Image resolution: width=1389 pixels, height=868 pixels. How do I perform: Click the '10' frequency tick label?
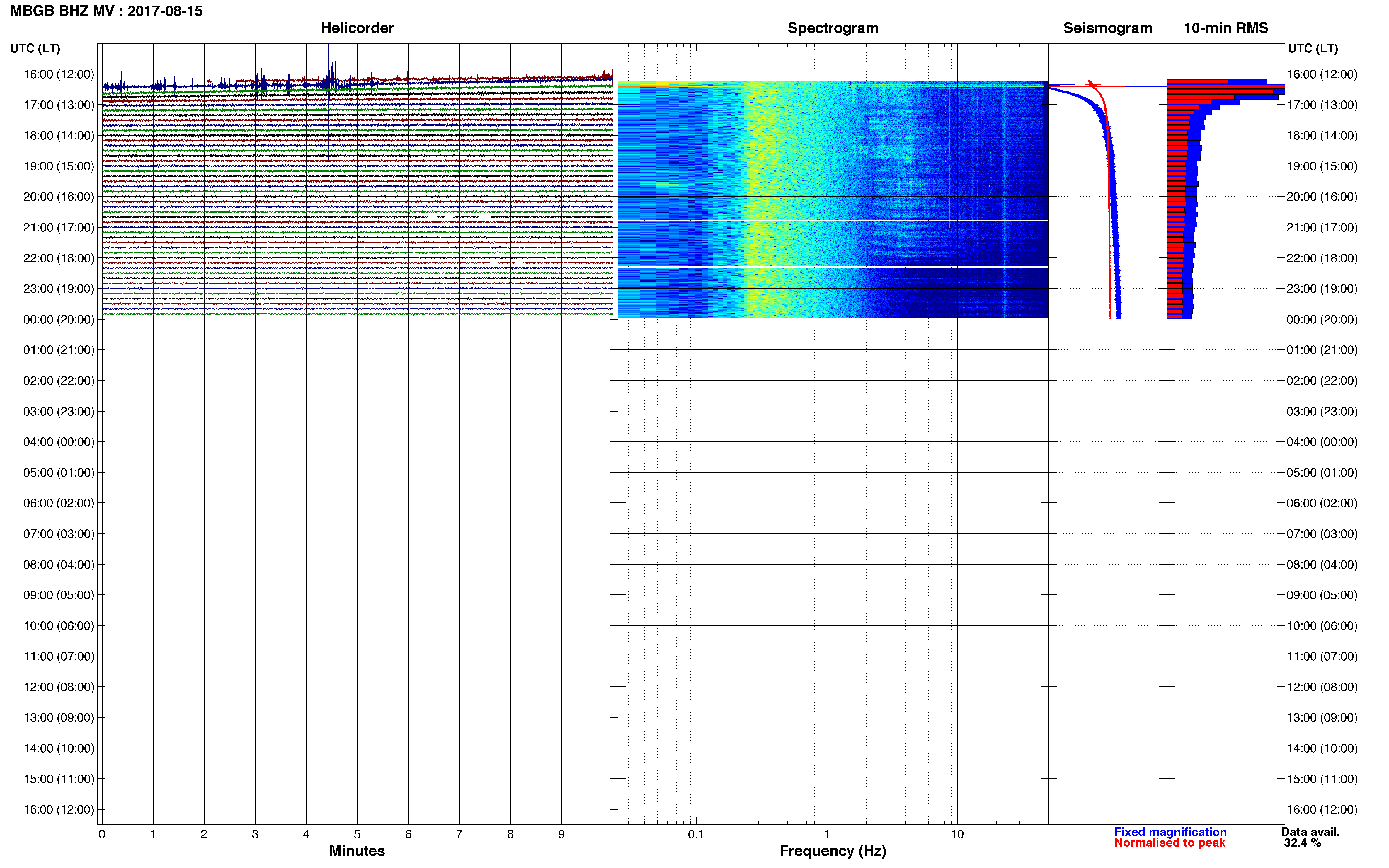point(957,834)
